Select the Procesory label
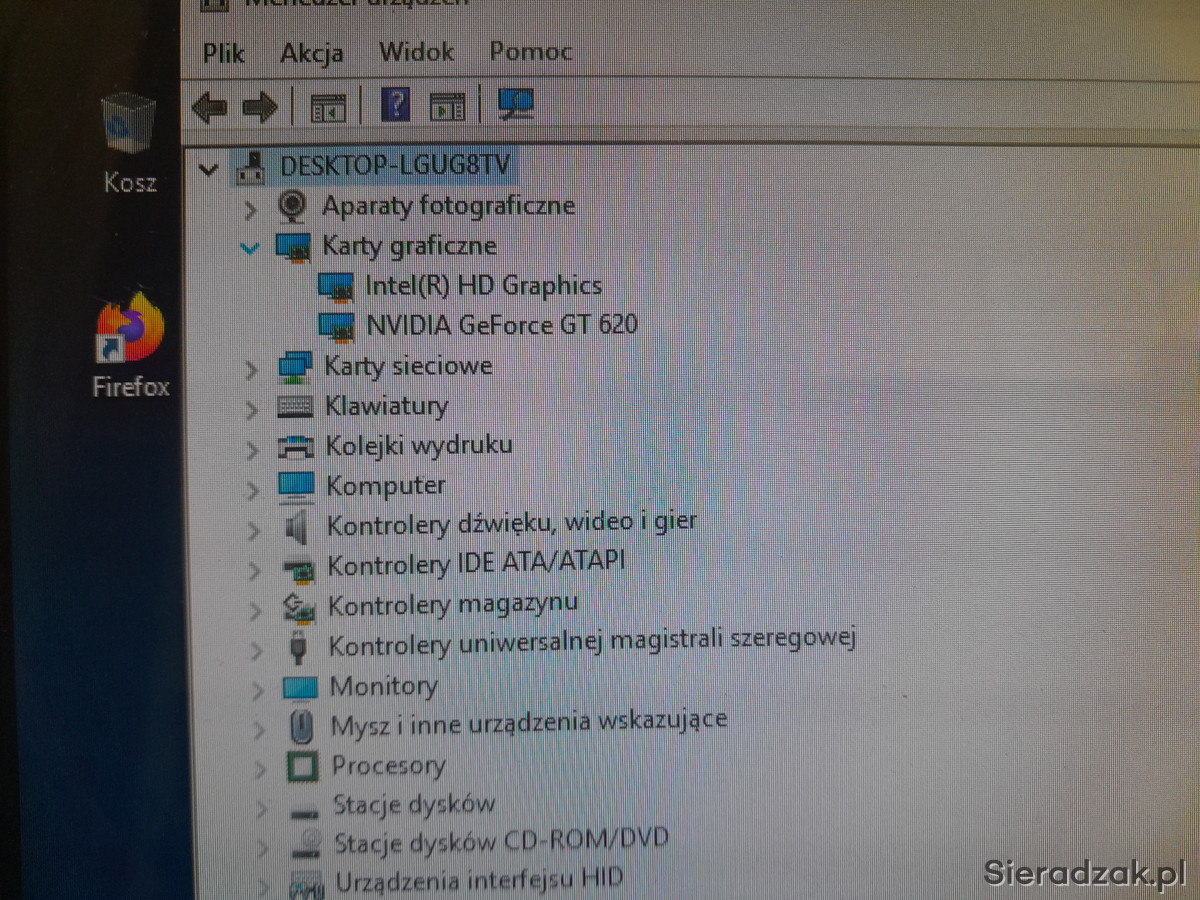 (x=389, y=767)
